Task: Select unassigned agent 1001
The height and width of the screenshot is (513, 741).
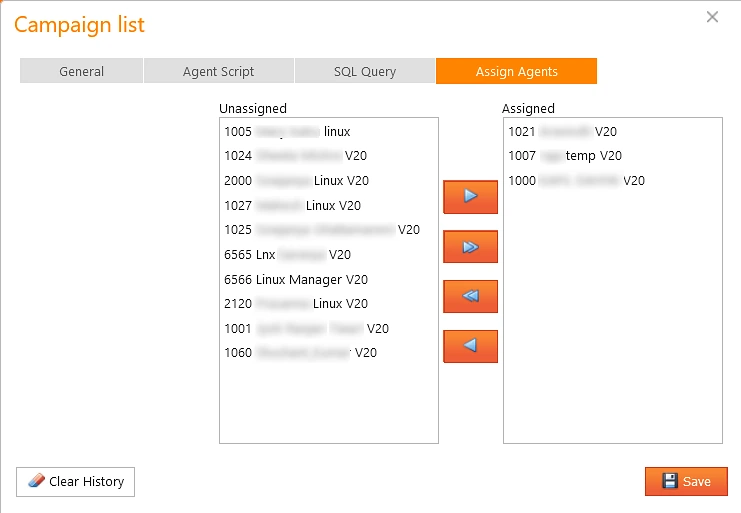Action: coord(328,328)
